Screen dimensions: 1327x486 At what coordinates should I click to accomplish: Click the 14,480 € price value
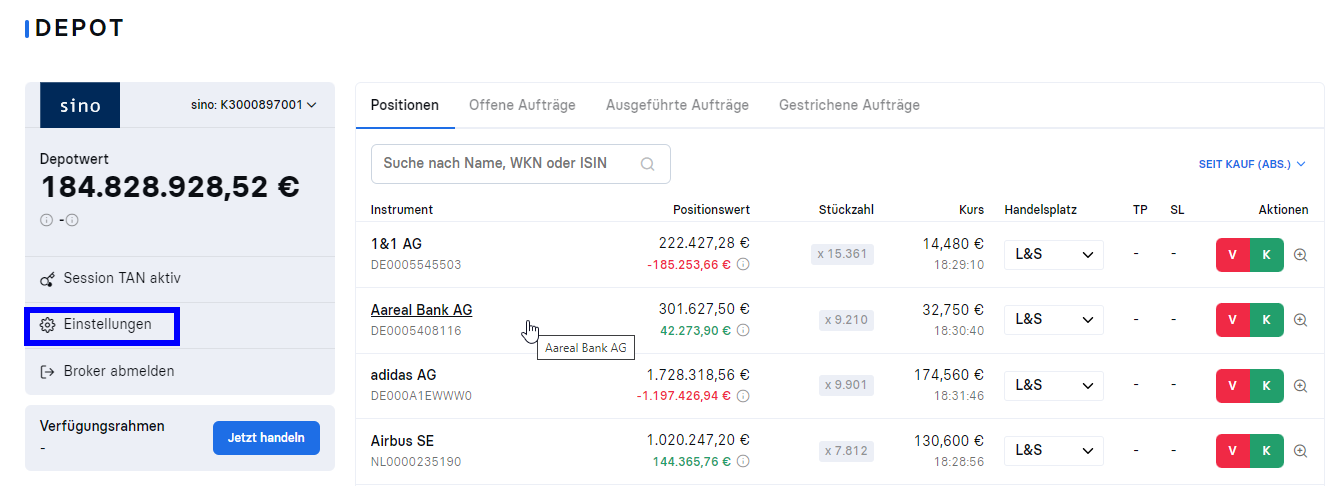(x=953, y=244)
